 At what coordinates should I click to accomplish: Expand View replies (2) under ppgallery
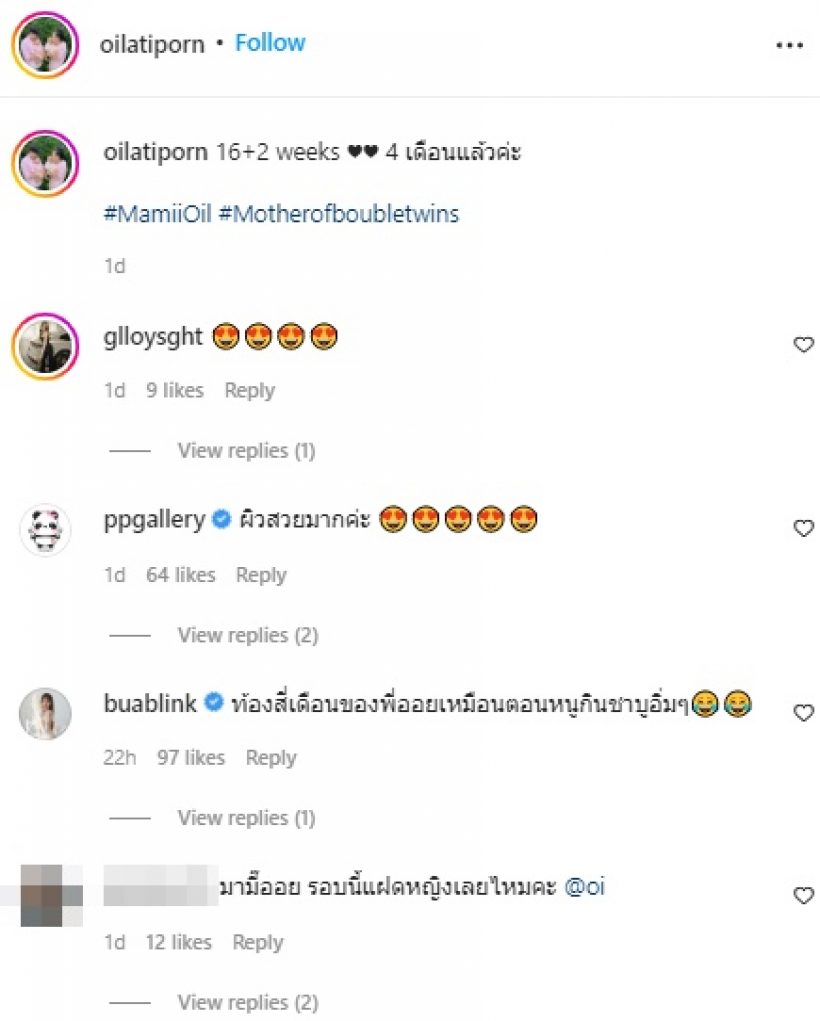[247, 635]
